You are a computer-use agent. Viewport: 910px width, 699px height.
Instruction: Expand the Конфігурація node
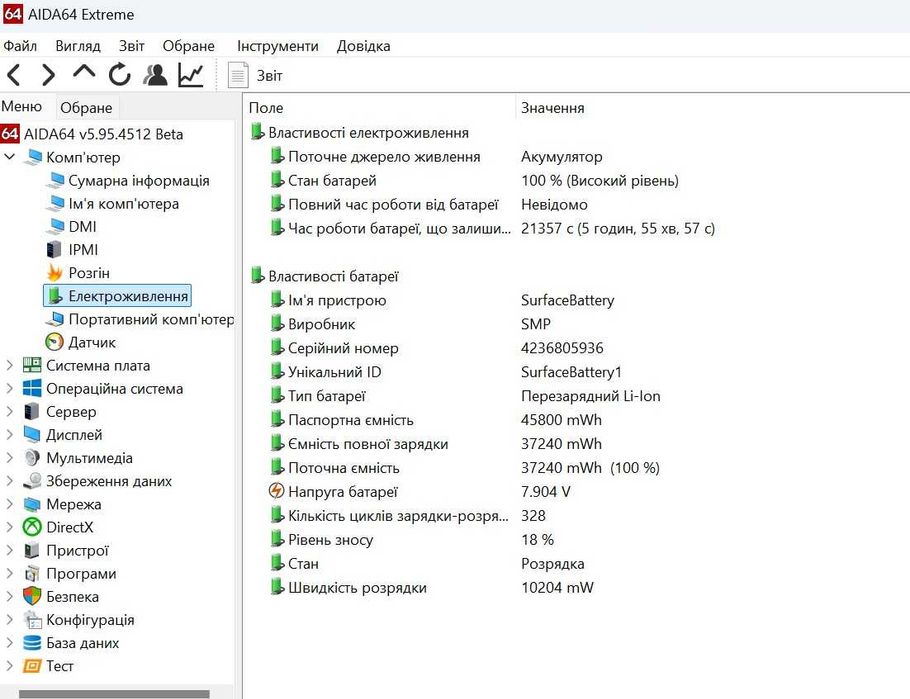click(9, 619)
